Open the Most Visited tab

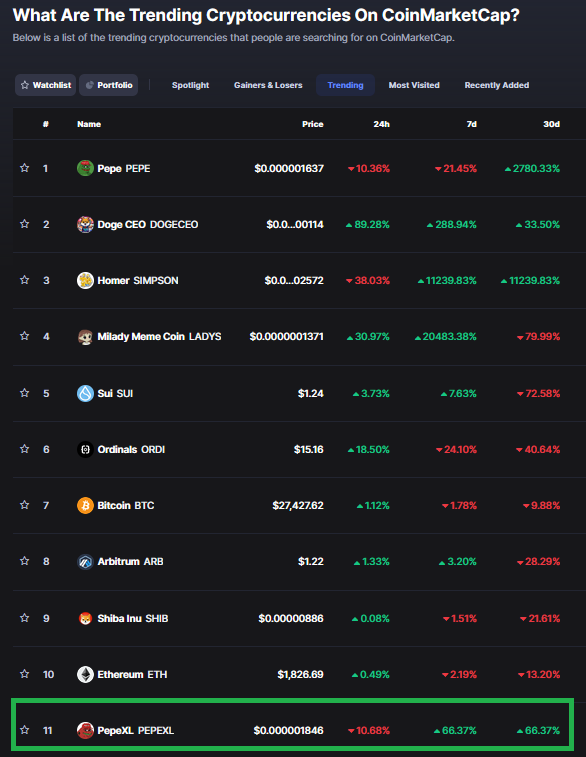[x=414, y=85]
